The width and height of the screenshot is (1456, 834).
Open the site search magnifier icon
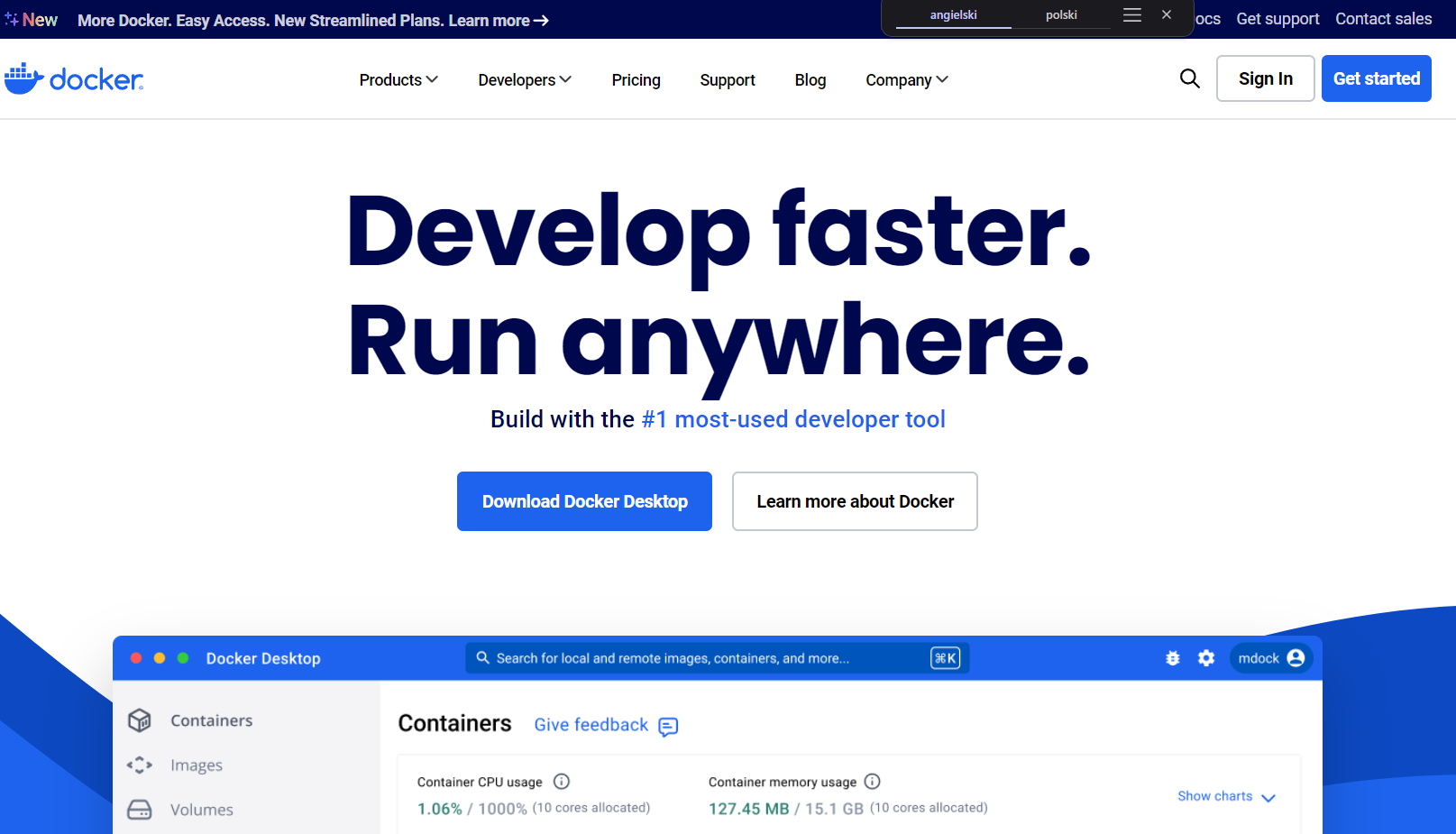click(1190, 78)
